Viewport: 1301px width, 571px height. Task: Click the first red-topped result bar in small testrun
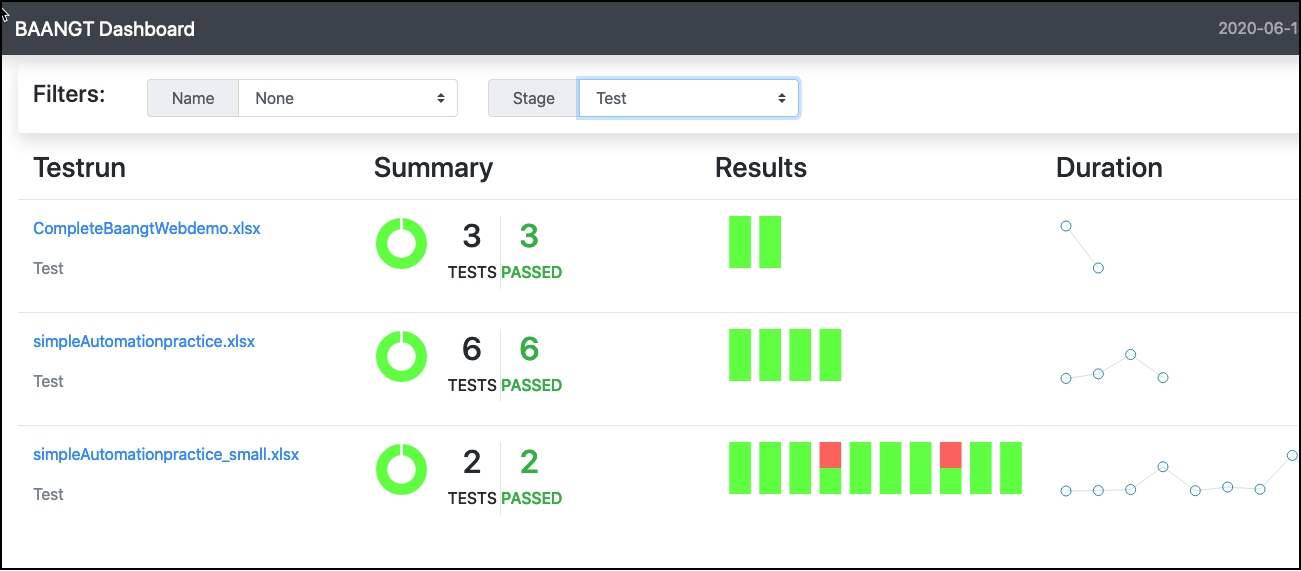point(830,468)
